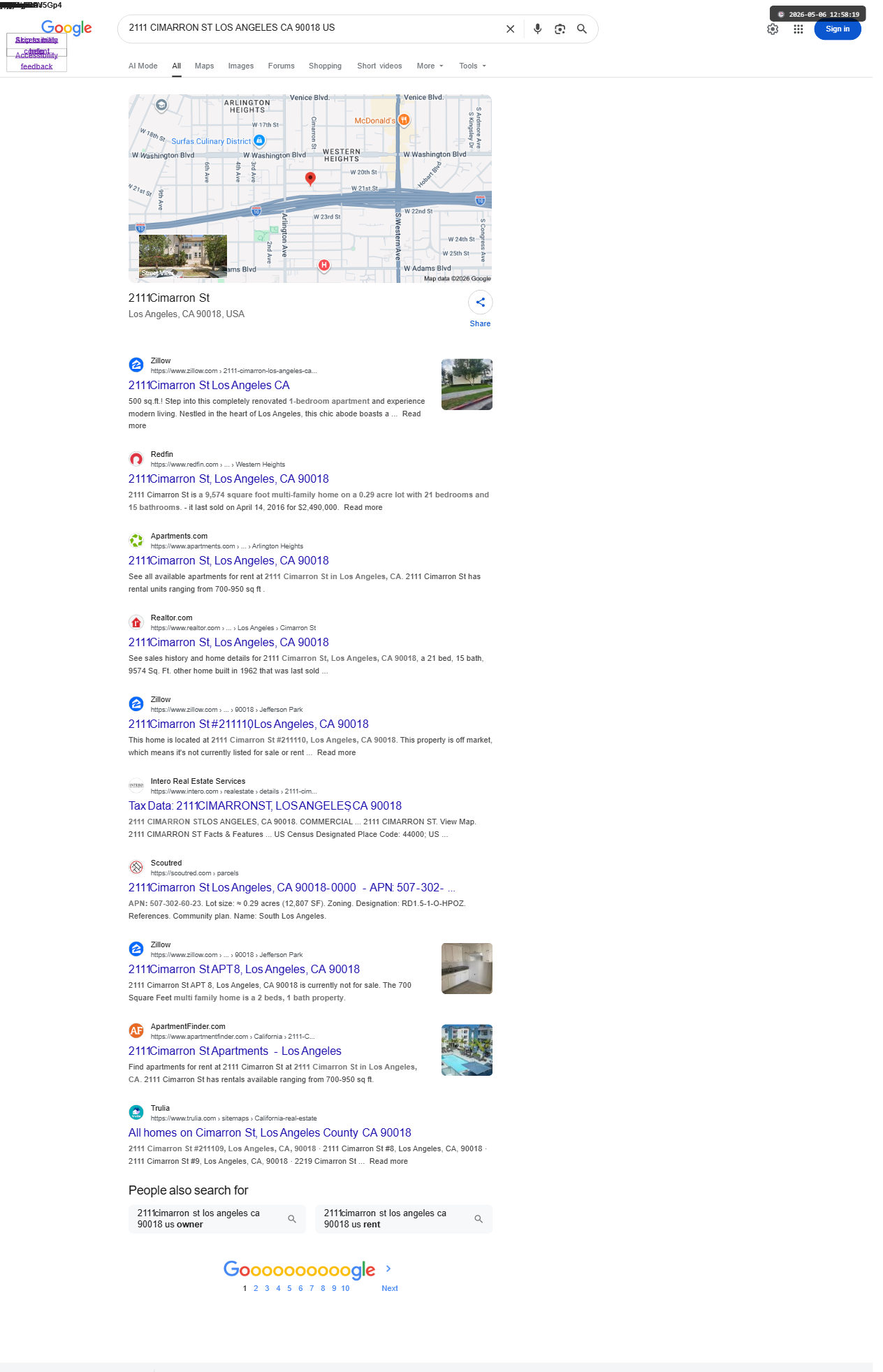This screenshot has height=1372, width=883.
Task: Expand 'Read more' on first Zillow result
Action: 275,420
